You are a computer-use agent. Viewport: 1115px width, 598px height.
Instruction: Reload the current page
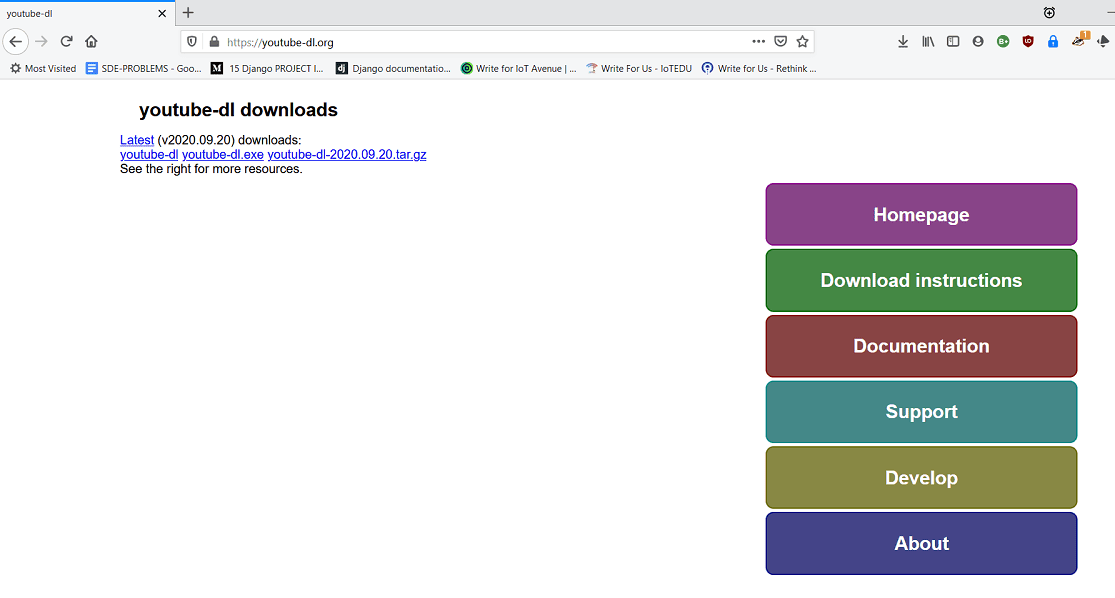66,41
